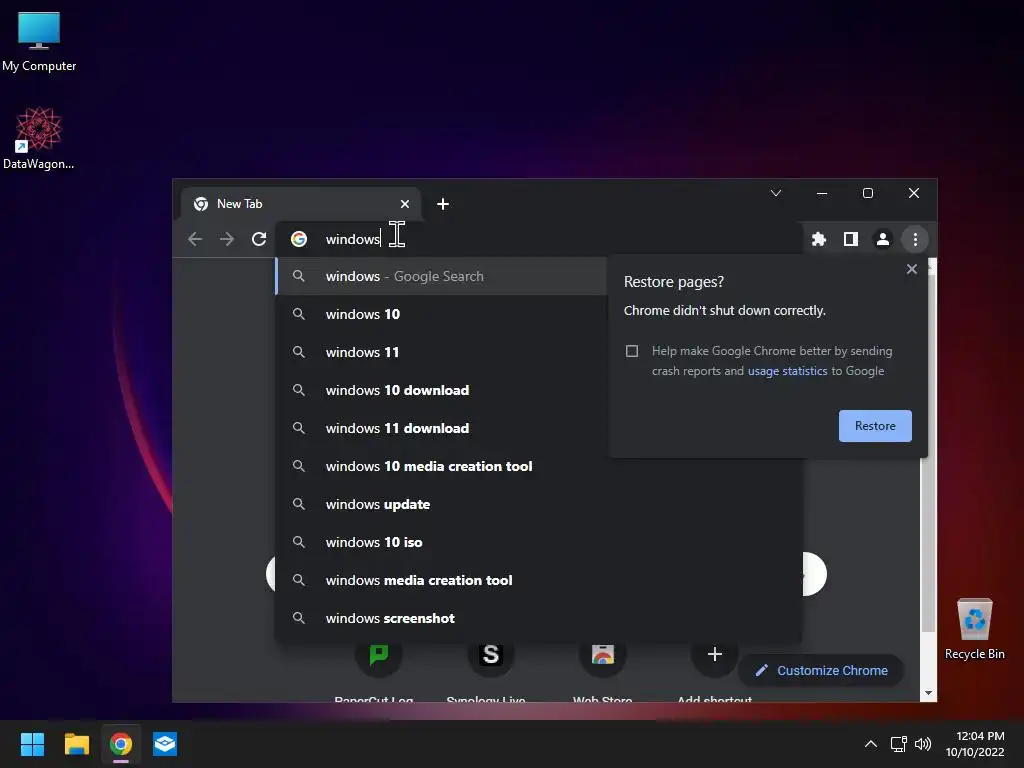Click the Restore button
This screenshot has width=1024, height=768.
[x=875, y=426]
